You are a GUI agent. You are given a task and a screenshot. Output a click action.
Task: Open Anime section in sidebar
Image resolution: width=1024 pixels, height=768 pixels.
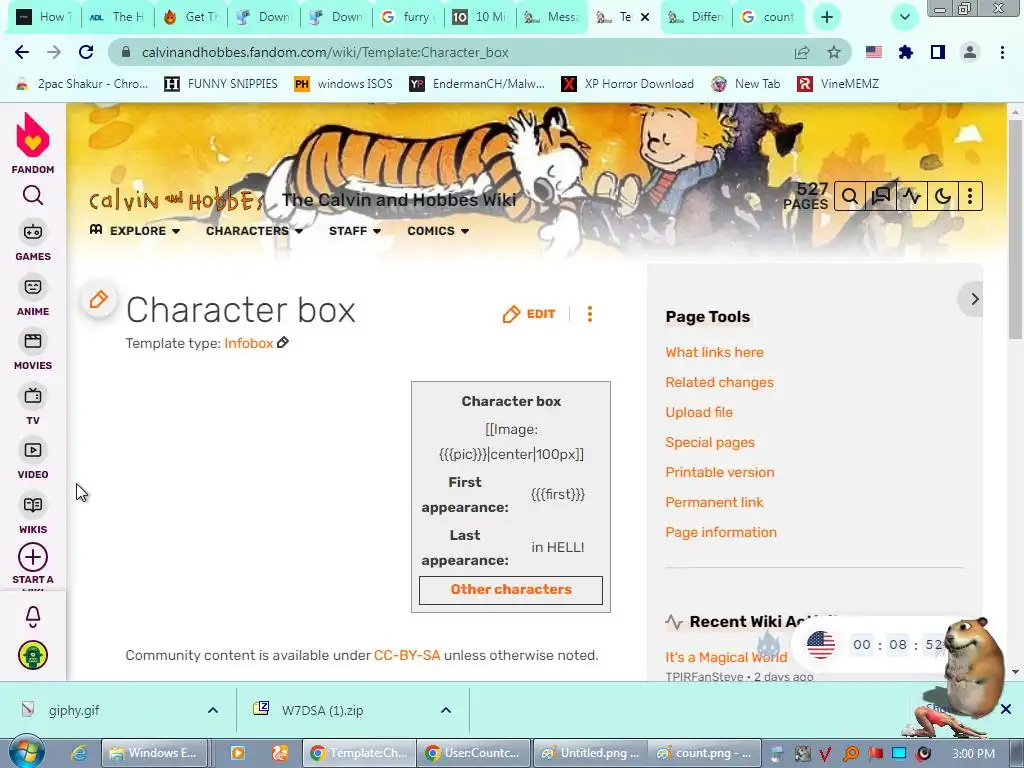click(33, 297)
